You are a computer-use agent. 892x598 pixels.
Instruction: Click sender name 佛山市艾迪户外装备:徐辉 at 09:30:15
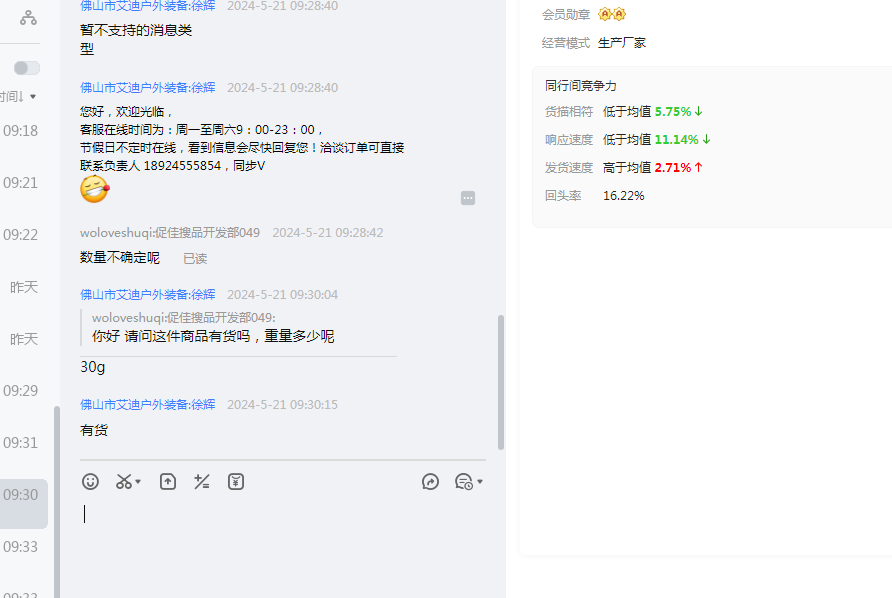(147, 404)
